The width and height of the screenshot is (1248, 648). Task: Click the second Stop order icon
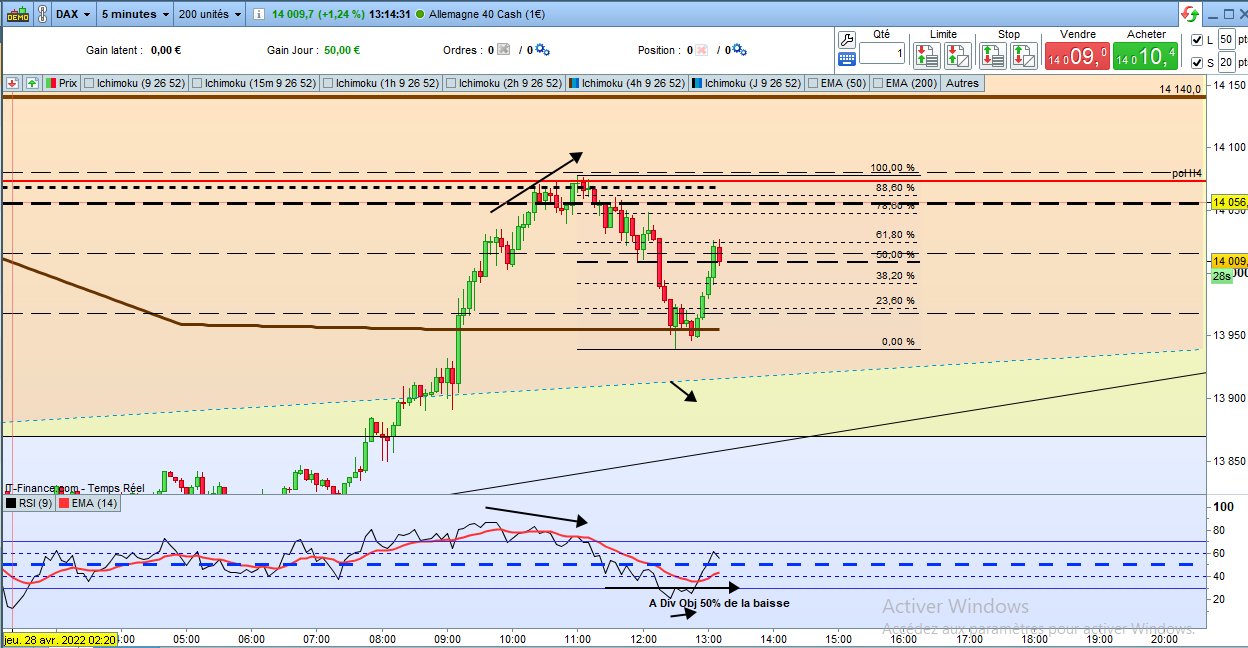1023,55
